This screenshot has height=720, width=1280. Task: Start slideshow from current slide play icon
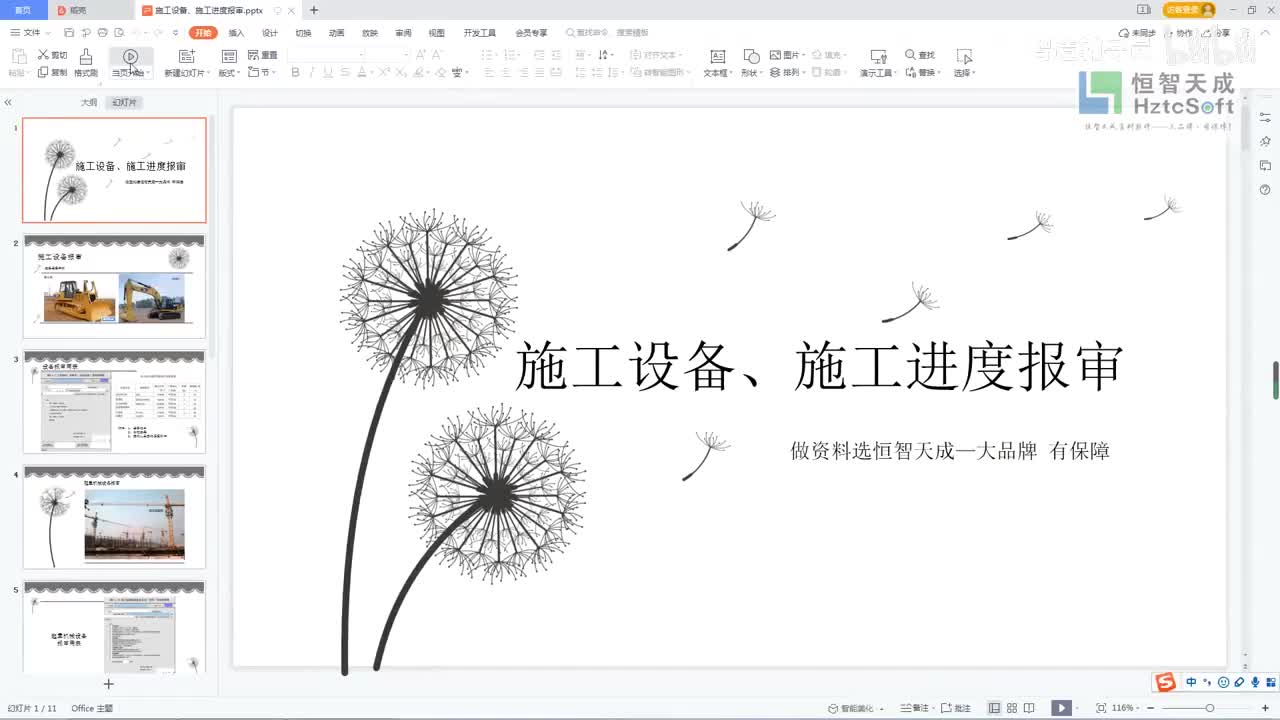coord(130,56)
